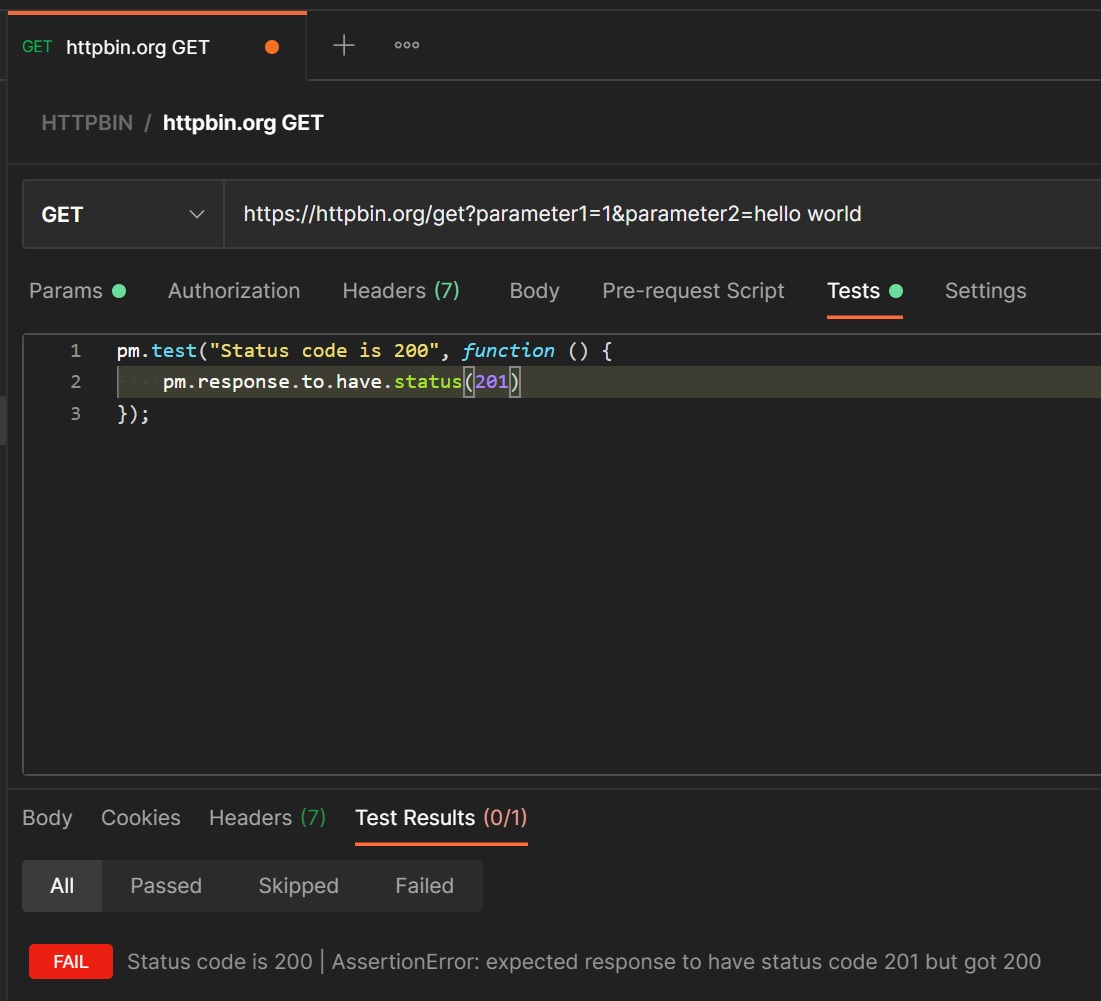This screenshot has width=1101, height=1001.
Task: Click the request URL input field
Action: pyautogui.click(x=660, y=214)
